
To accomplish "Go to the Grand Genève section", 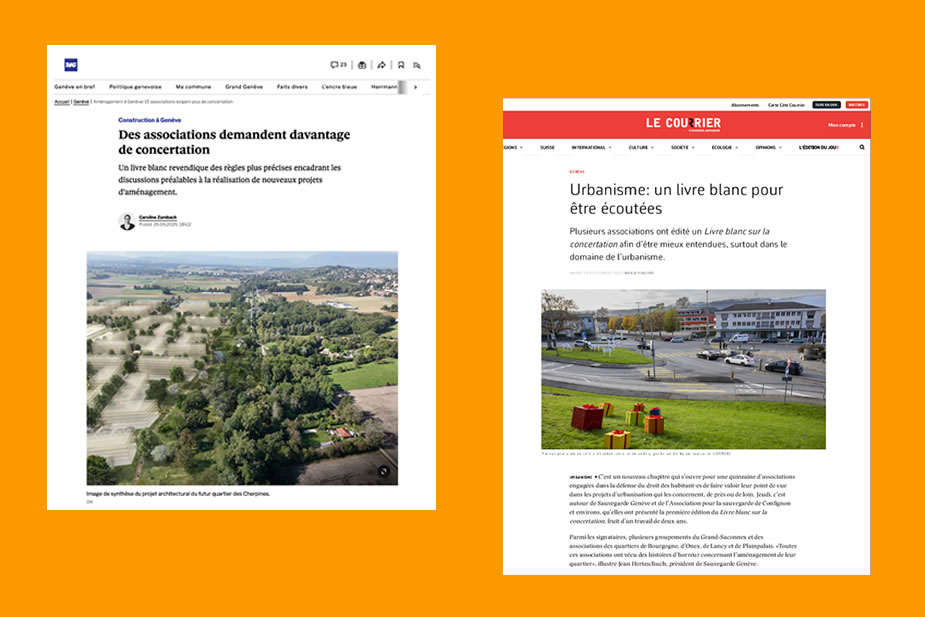I will tap(243, 87).
